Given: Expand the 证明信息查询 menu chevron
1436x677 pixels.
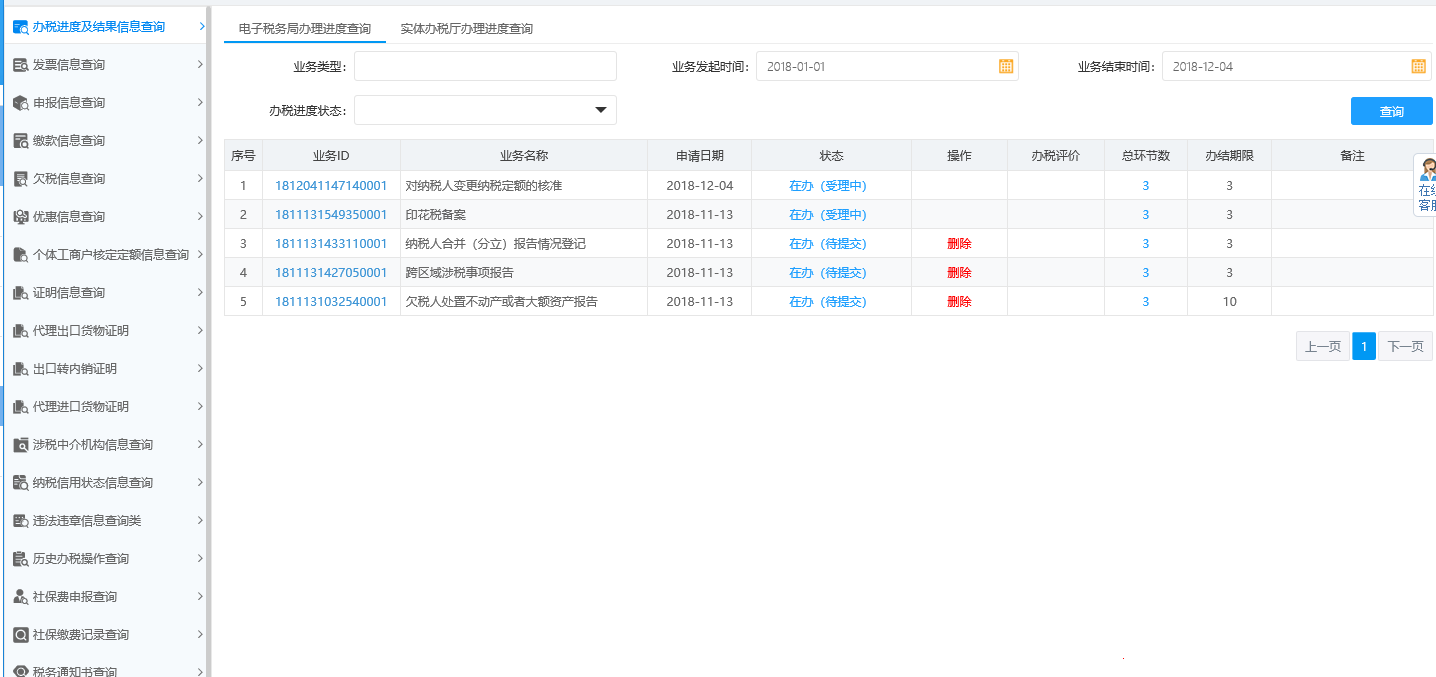Looking at the screenshot, I should pyautogui.click(x=200, y=293).
